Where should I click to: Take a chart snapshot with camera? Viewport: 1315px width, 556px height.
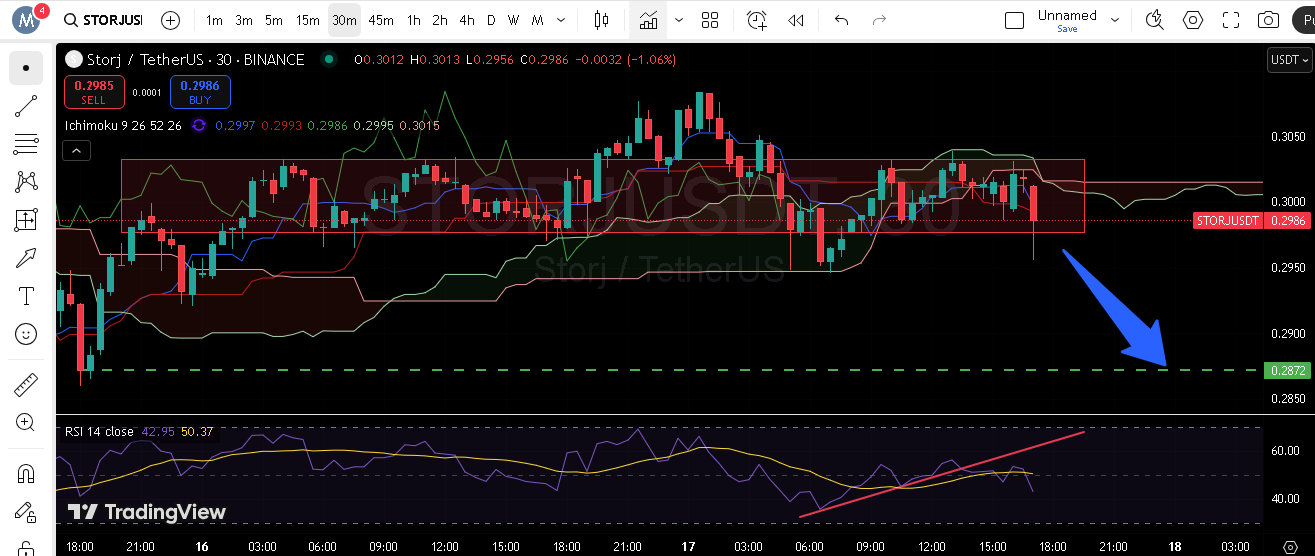[x=1268, y=20]
